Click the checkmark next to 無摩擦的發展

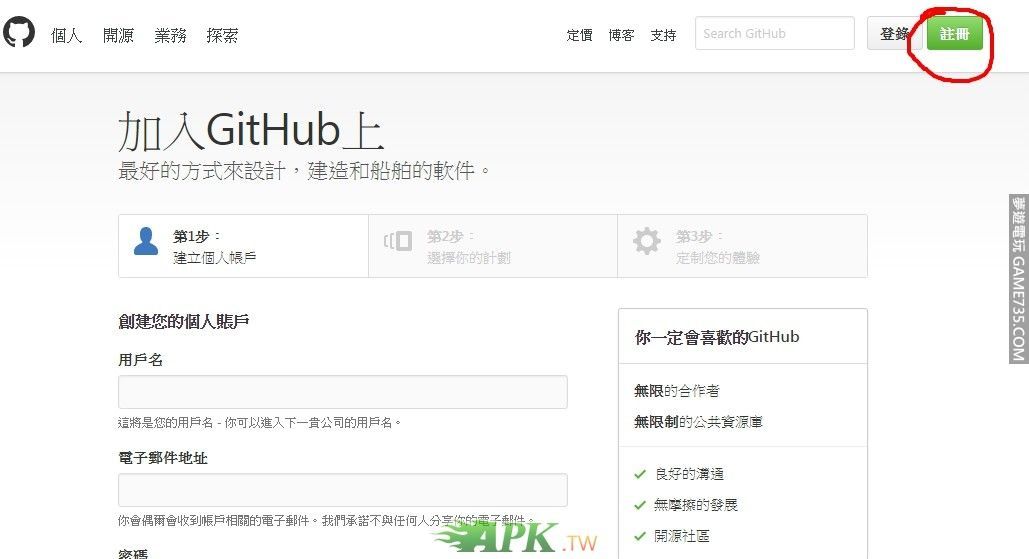[x=640, y=505]
